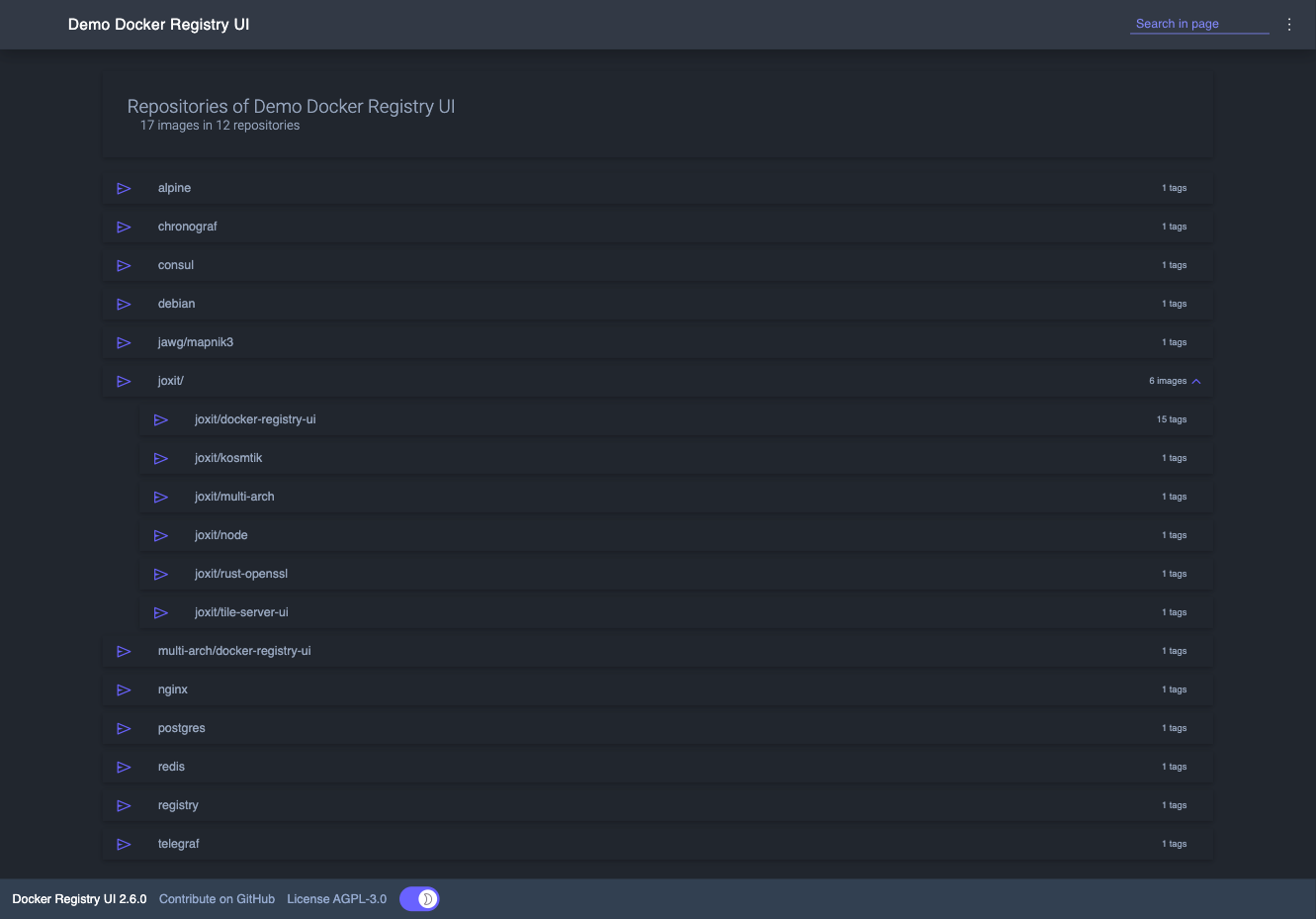Click into the Search in page field
1316x919 pixels.
[x=1199, y=24]
